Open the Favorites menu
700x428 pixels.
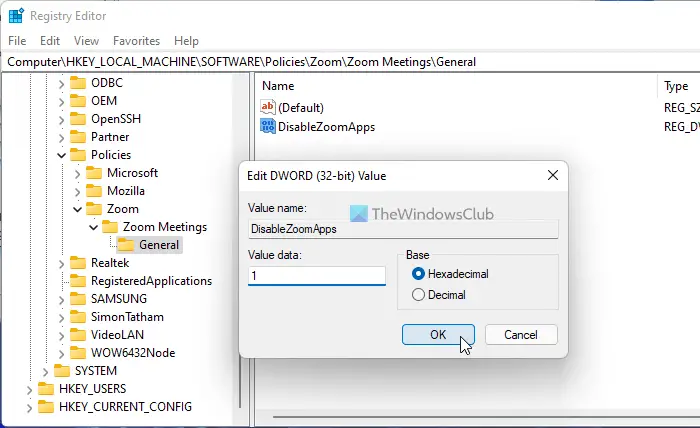click(x=136, y=41)
